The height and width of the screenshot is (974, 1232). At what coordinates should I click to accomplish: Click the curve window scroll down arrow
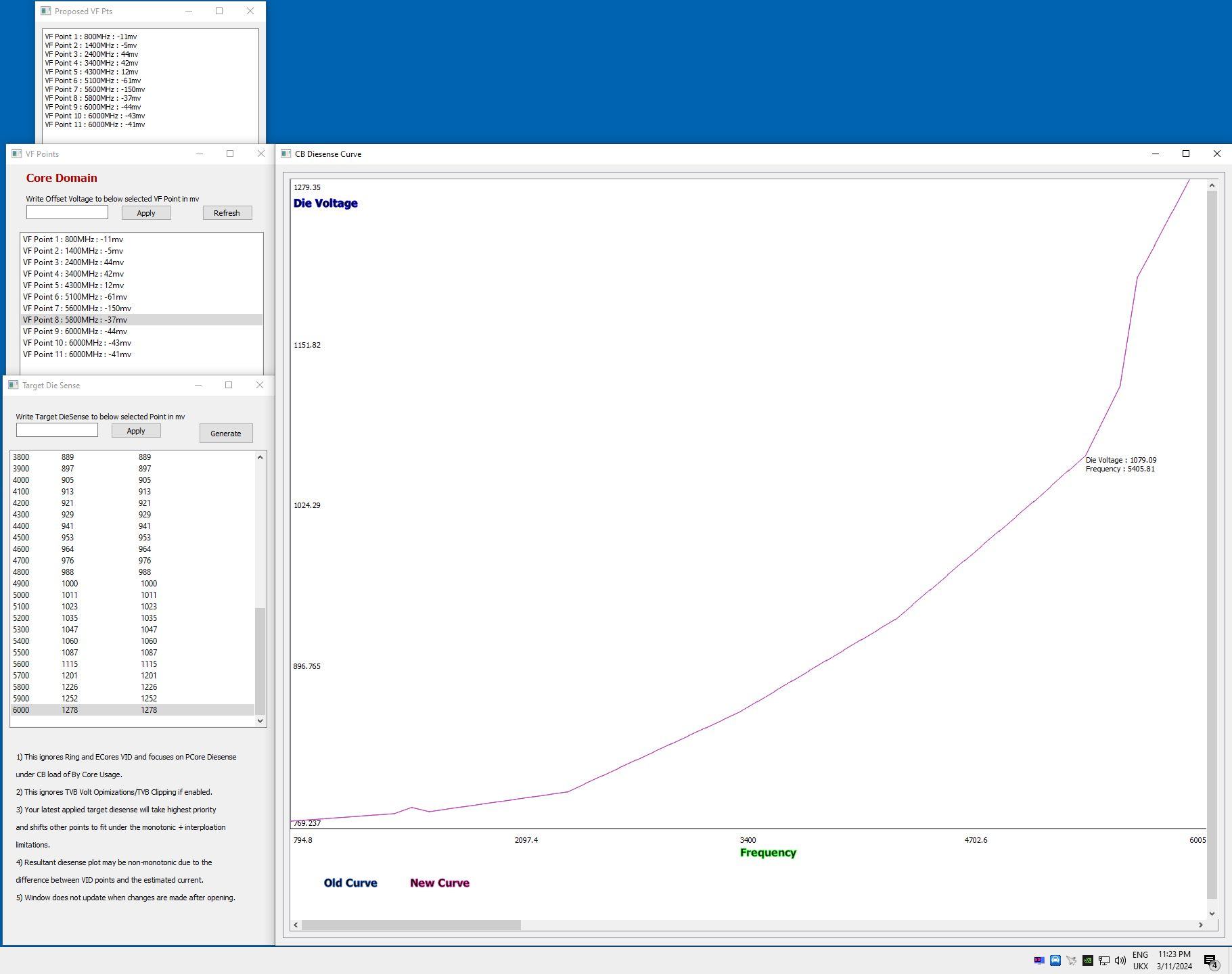[1212, 913]
